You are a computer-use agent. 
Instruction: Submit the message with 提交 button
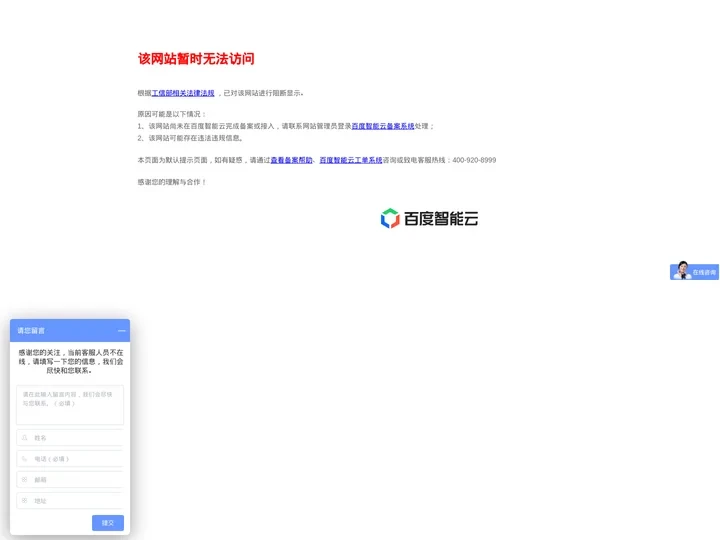click(x=108, y=523)
